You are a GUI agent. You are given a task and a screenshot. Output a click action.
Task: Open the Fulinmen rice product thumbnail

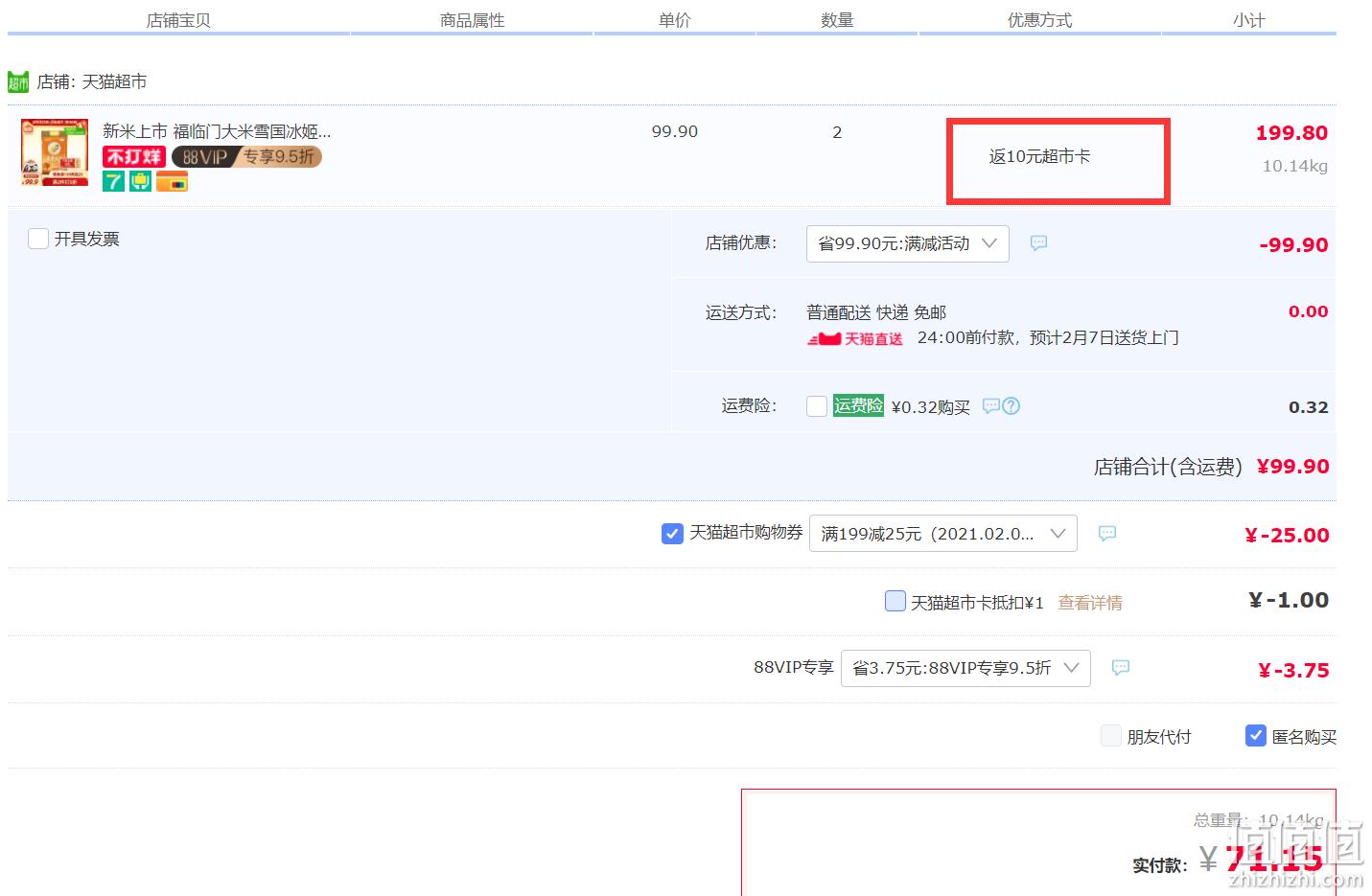pos(55,153)
